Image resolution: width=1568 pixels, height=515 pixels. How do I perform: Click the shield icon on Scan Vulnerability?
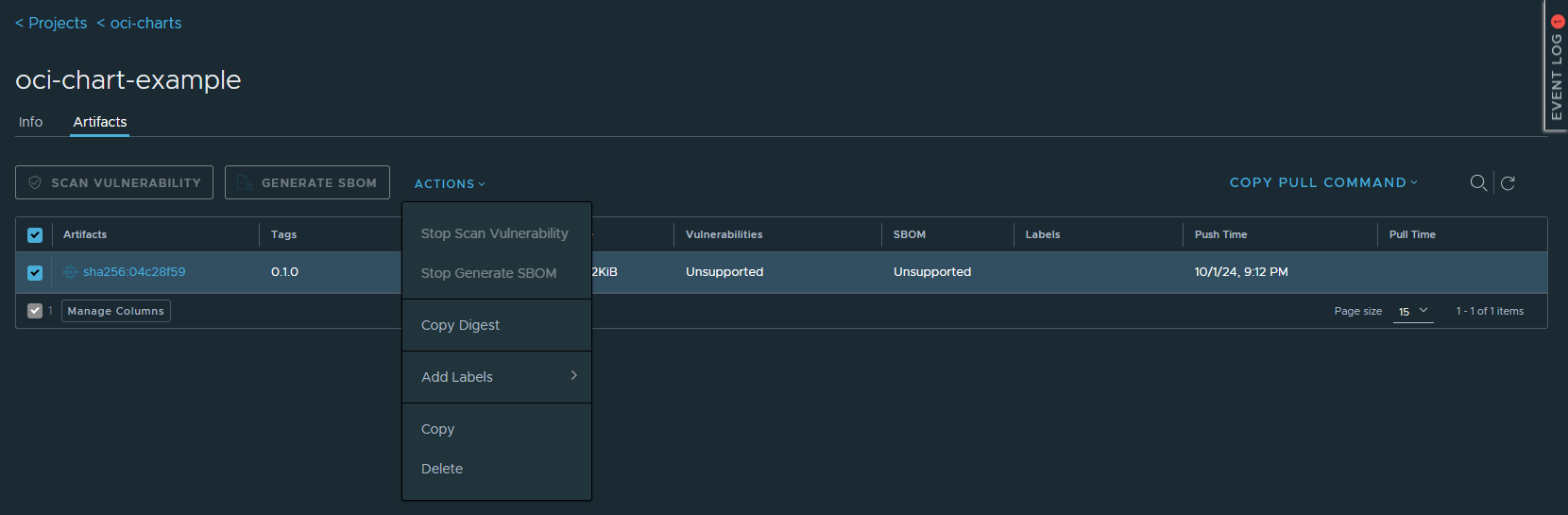[x=35, y=182]
